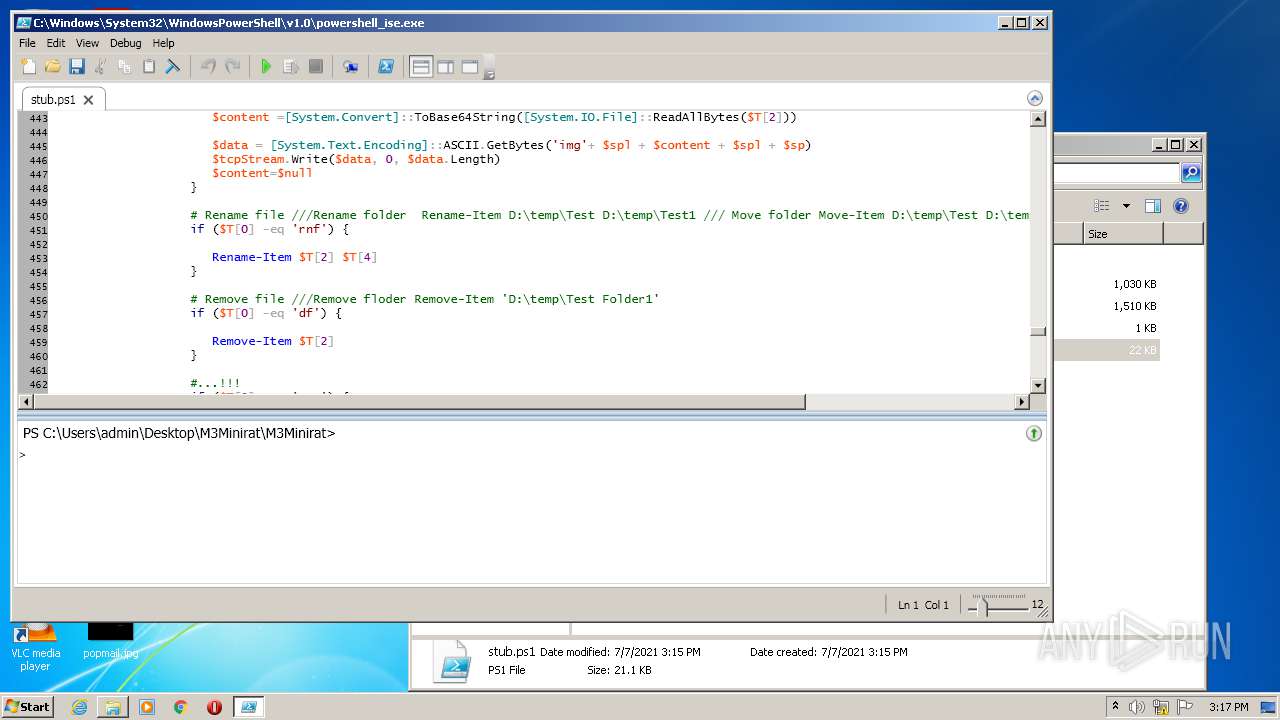Image resolution: width=1280 pixels, height=720 pixels.
Task: Create a new script with the New icon
Action: 28,67
